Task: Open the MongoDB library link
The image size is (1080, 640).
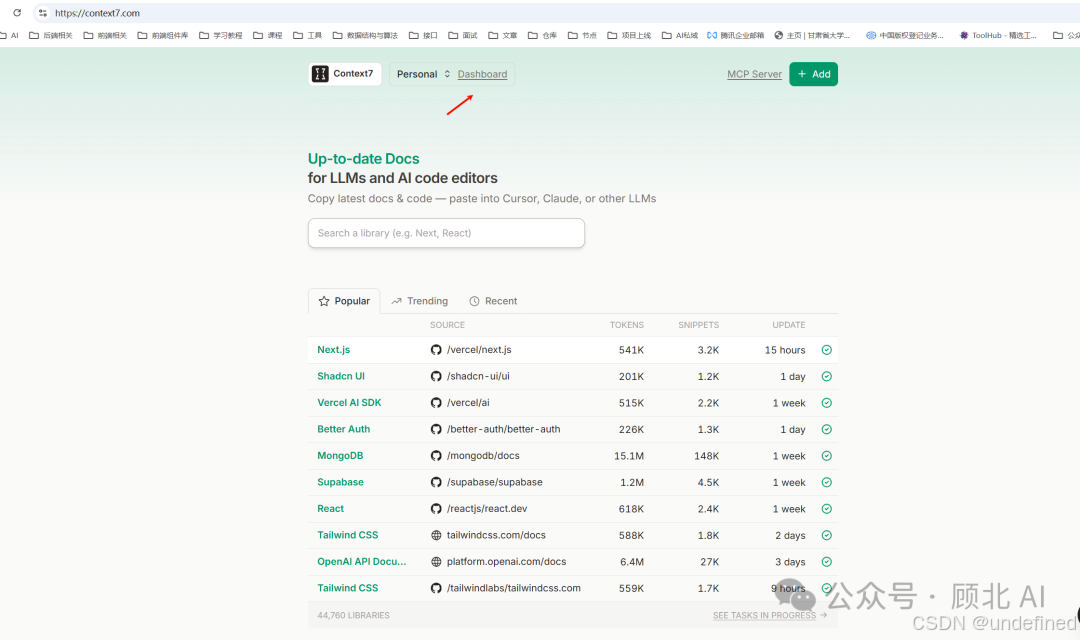Action: coord(340,456)
